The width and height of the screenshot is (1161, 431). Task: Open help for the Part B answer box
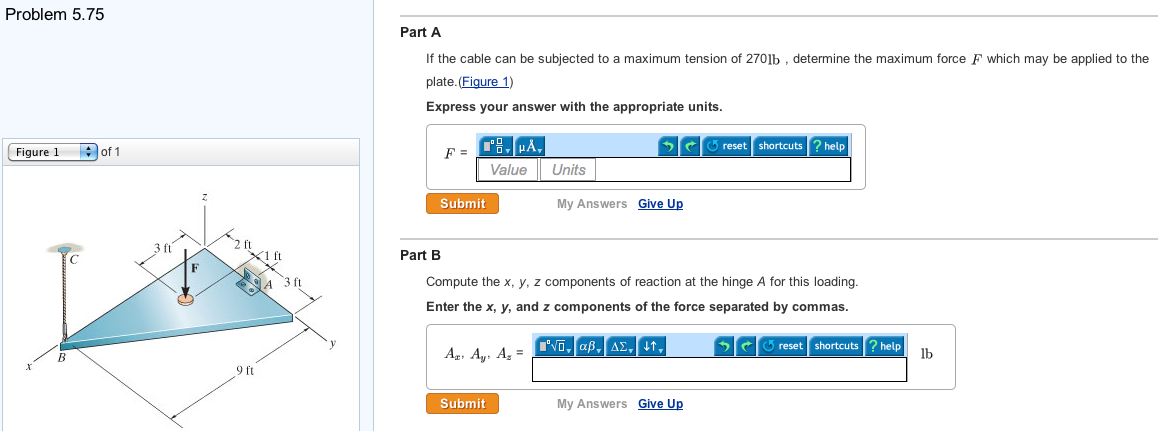coord(885,346)
